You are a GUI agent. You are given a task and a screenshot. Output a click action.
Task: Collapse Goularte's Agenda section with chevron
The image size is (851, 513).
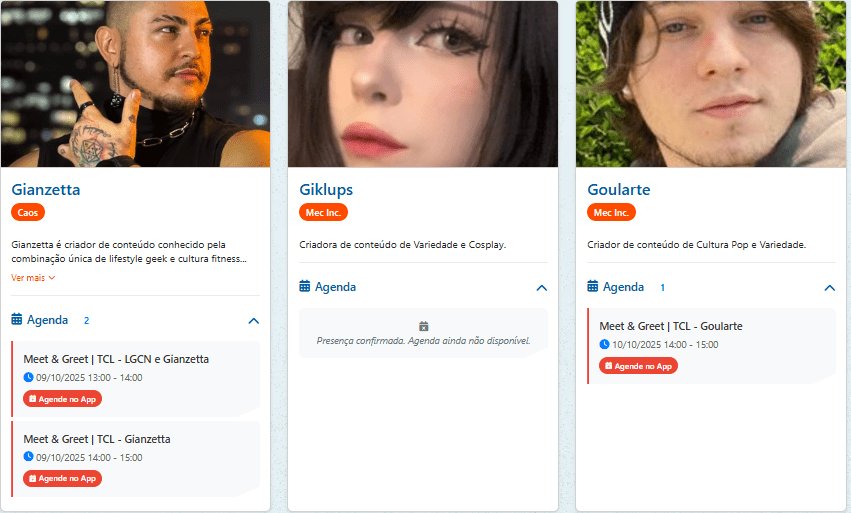[829, 288]
